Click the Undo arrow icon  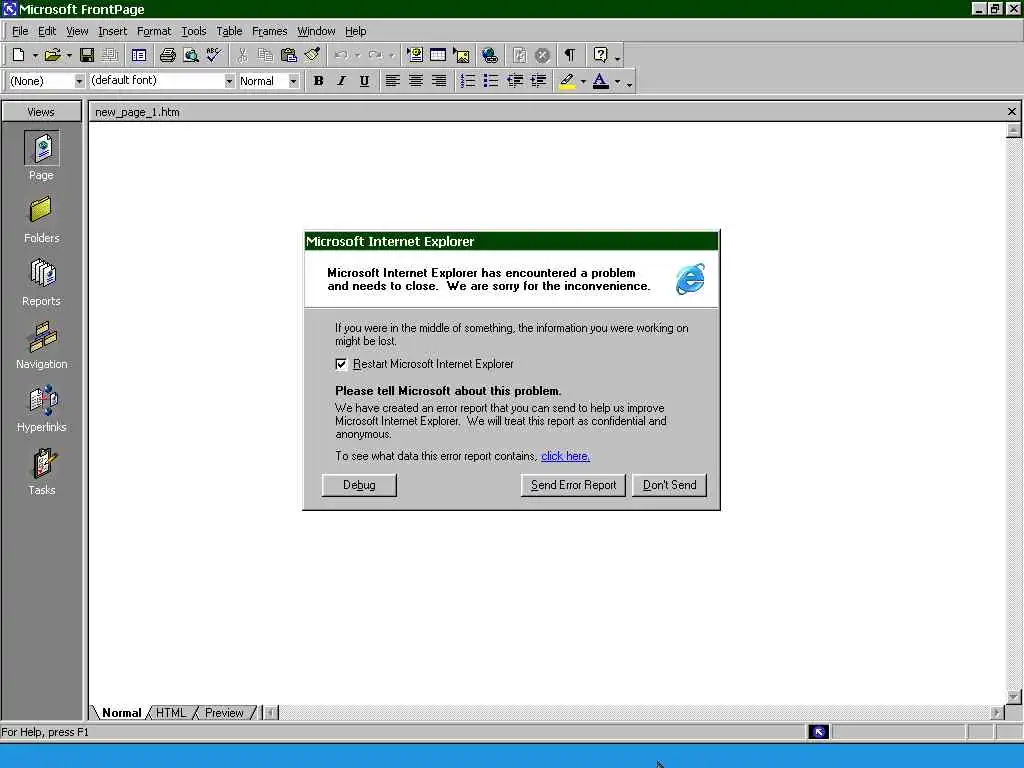[x=341, y=56]
